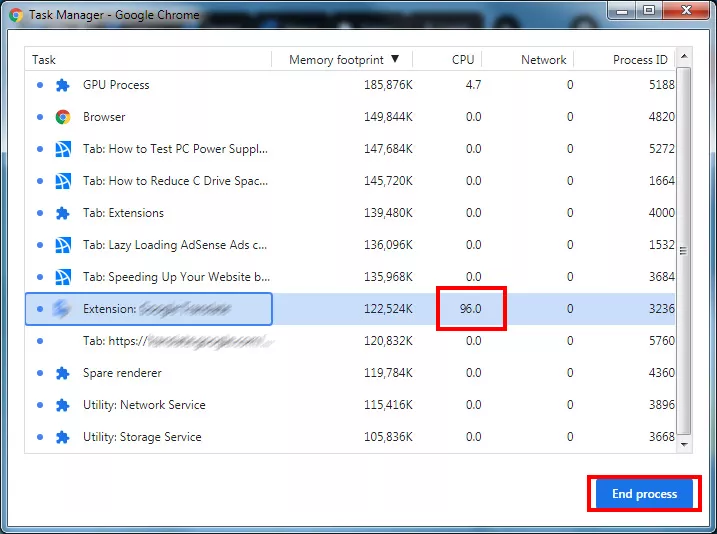
Task: Click icon of Tab: Lazy Loading AdSense Ads
Action: [x=63, y=245]
